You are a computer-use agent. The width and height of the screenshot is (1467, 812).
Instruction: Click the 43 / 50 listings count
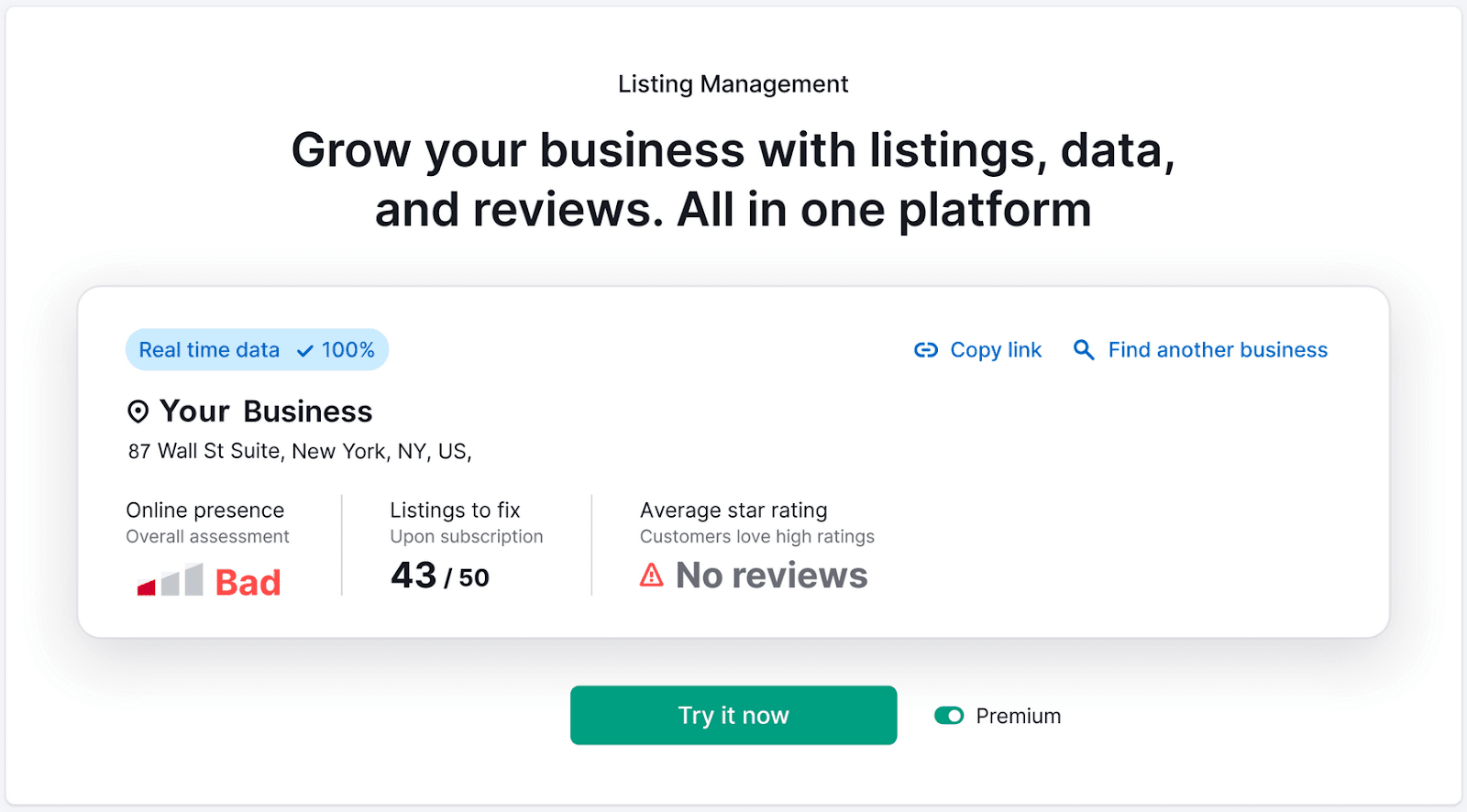click(440, 576)
